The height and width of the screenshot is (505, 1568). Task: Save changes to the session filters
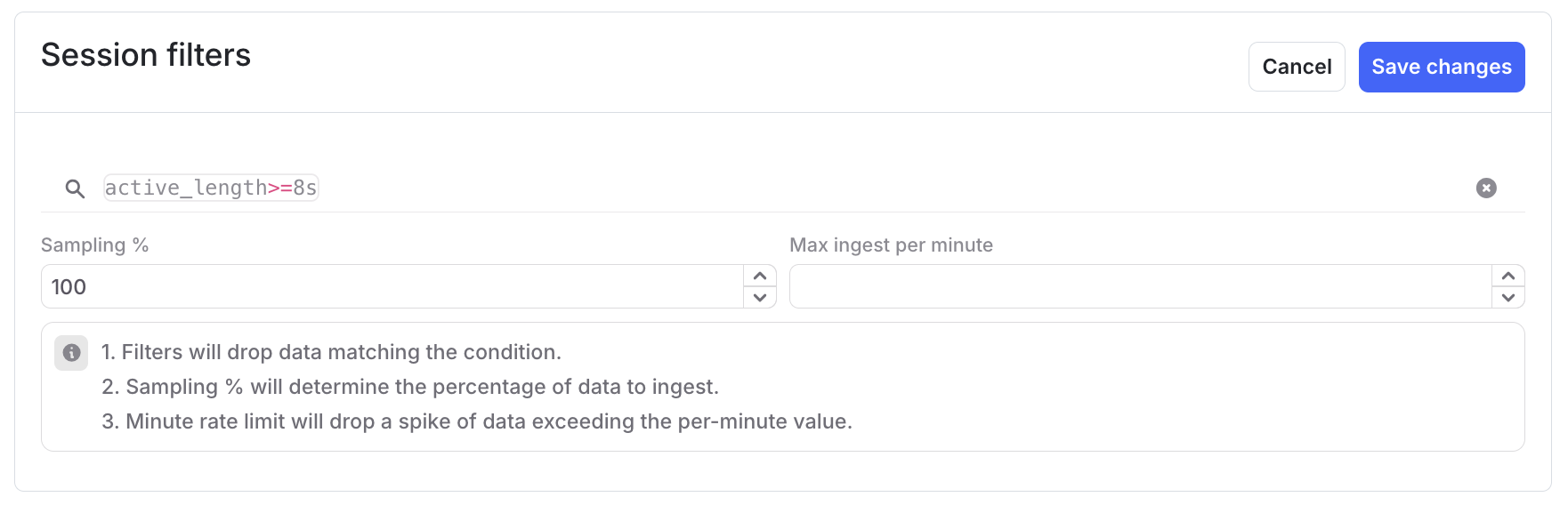coord(1441,67)
